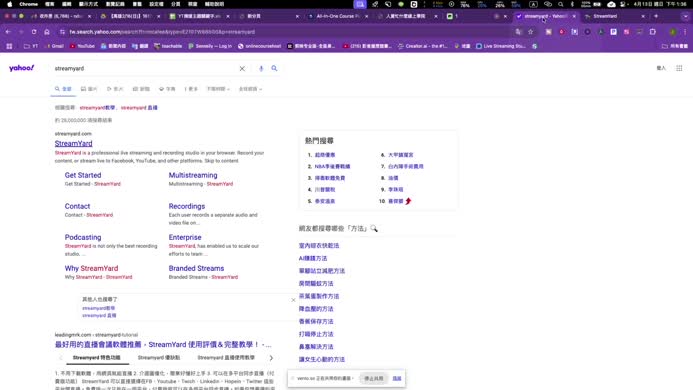Open the Live Streaming Stu... bookmark
This screenshot has height=390, width=693.
(501, 46)
